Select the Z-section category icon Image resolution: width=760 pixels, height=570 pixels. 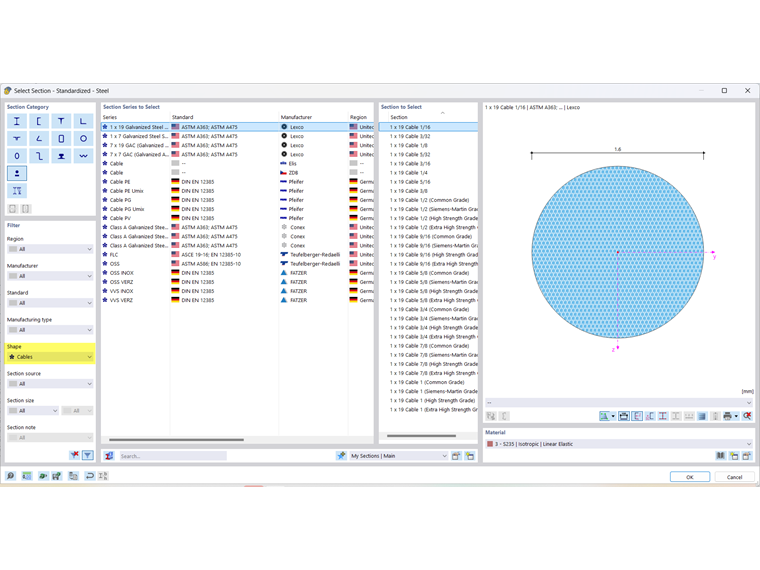[x=39, y=156]
